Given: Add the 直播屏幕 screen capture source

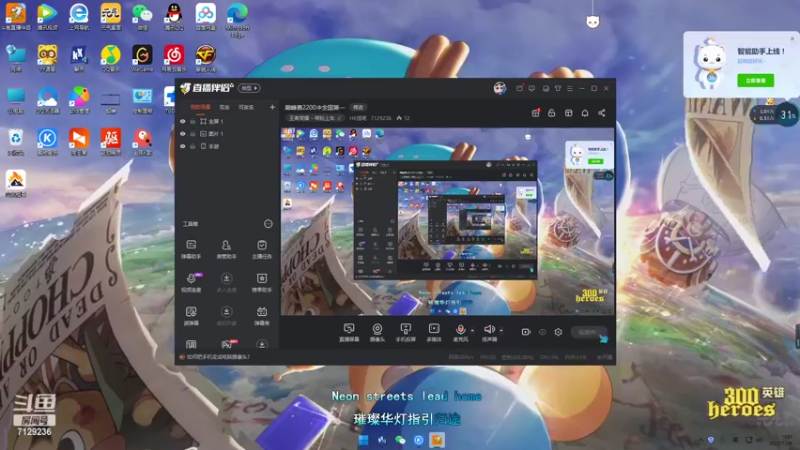Looking at the screenshot, I should (349, 332).
